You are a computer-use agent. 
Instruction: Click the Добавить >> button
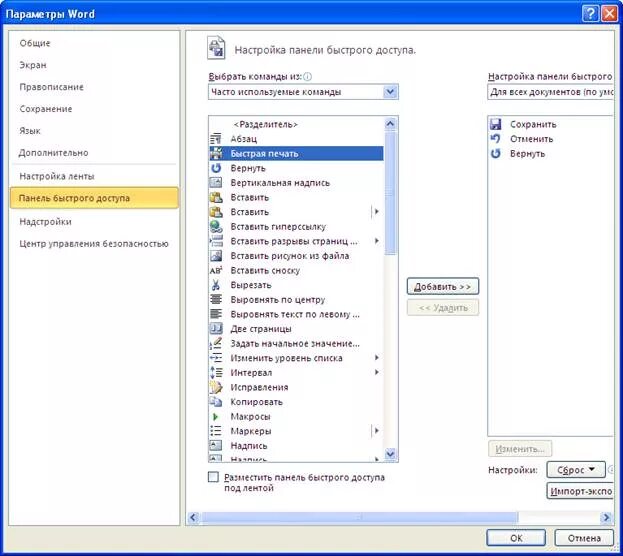click(x=443, y=287)
